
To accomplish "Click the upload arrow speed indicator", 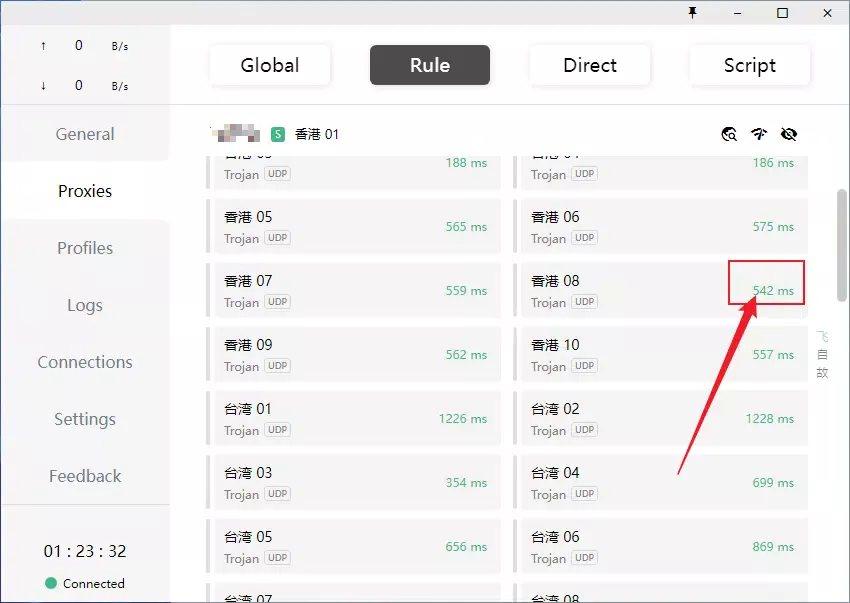I will click(x=43, y=46).
